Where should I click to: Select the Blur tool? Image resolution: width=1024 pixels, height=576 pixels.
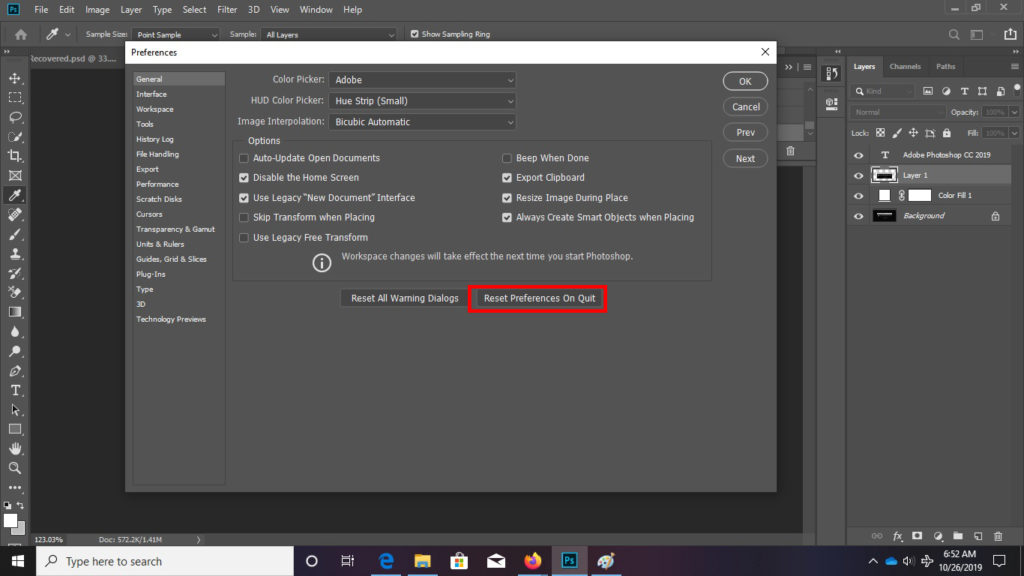tap(15, 332)
